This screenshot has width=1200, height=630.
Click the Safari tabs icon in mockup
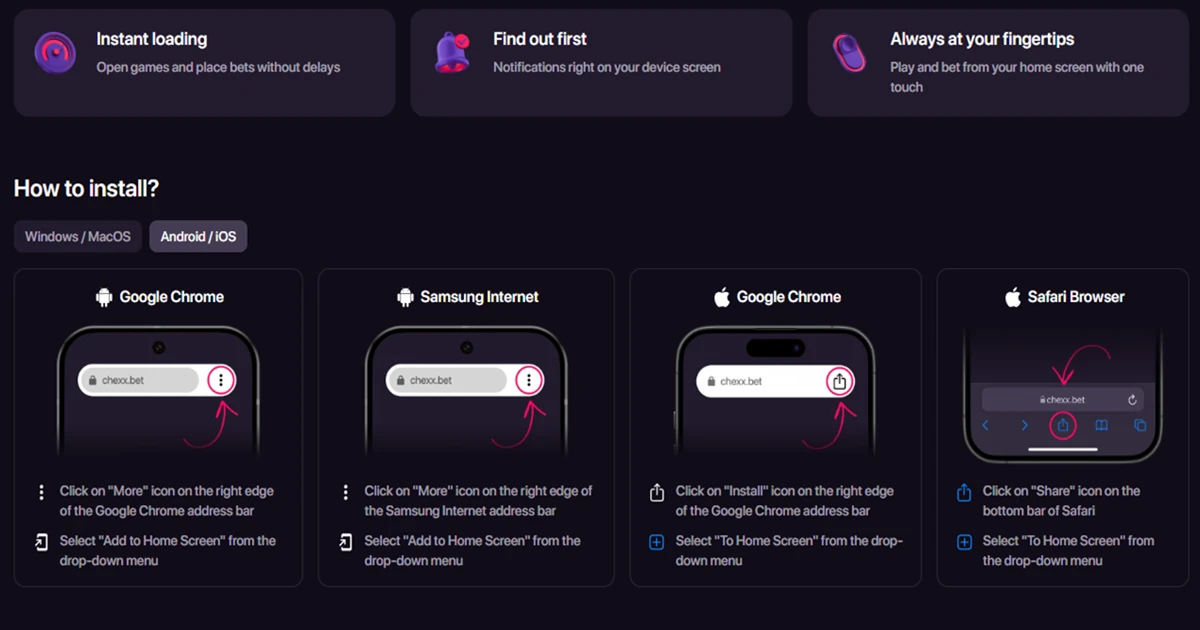1140,426
